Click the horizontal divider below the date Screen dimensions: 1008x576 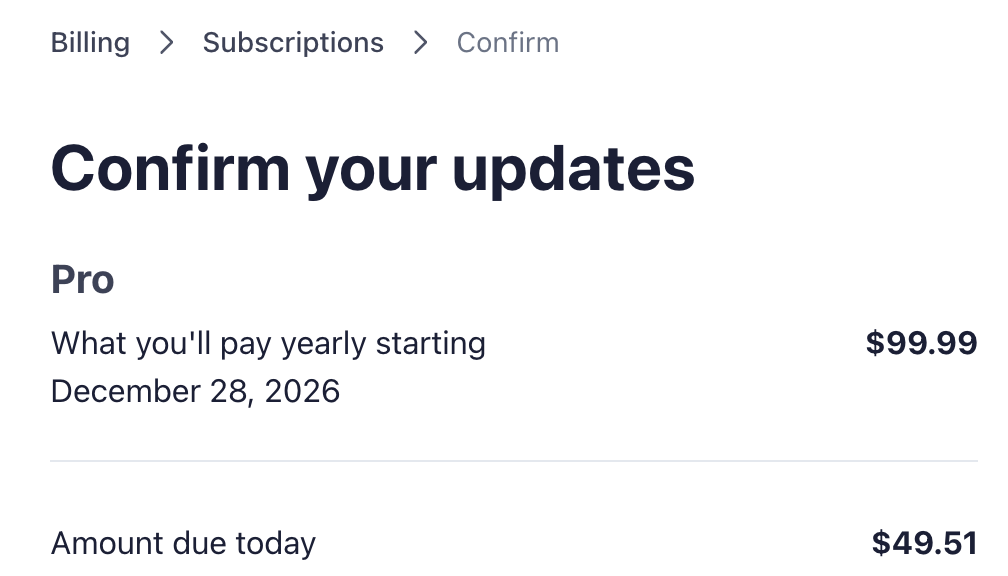tap(514, 461)
